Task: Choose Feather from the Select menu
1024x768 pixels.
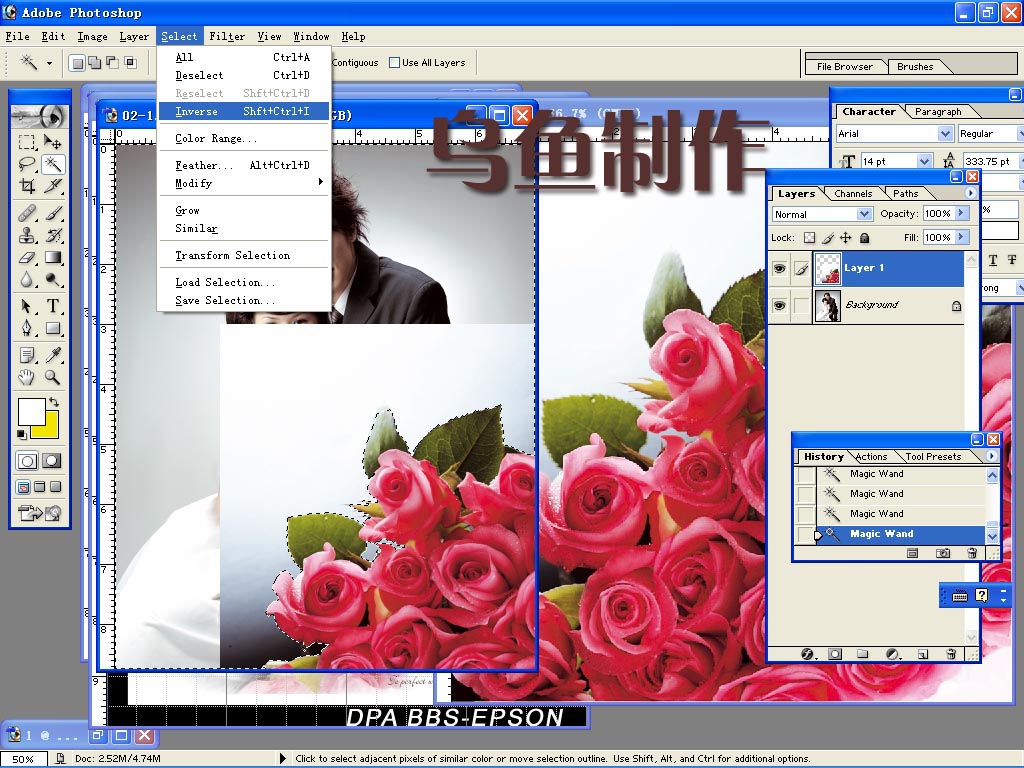Action: point(244,165)
